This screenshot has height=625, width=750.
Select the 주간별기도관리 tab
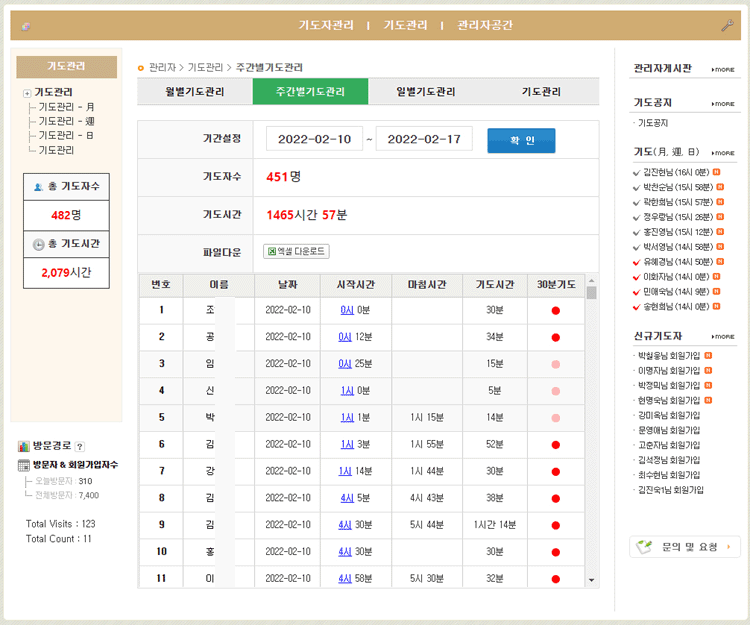tap(310, 91)
